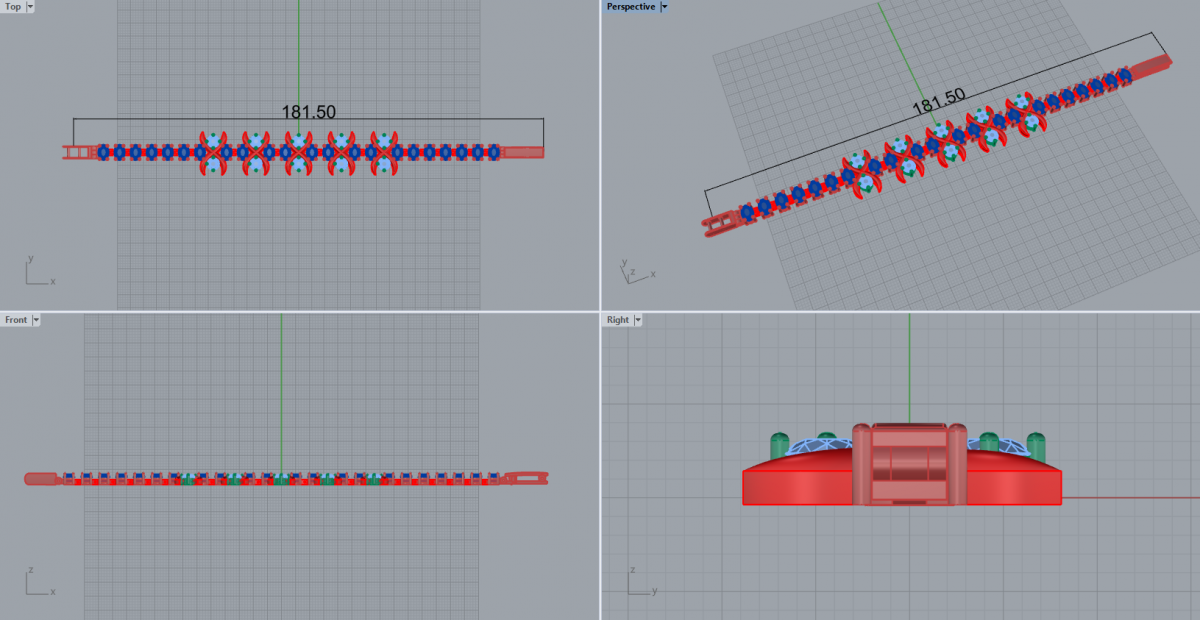The image size is (1200, 620).
Task: Select the Front viewport title label
Action: tap(16, 320)
